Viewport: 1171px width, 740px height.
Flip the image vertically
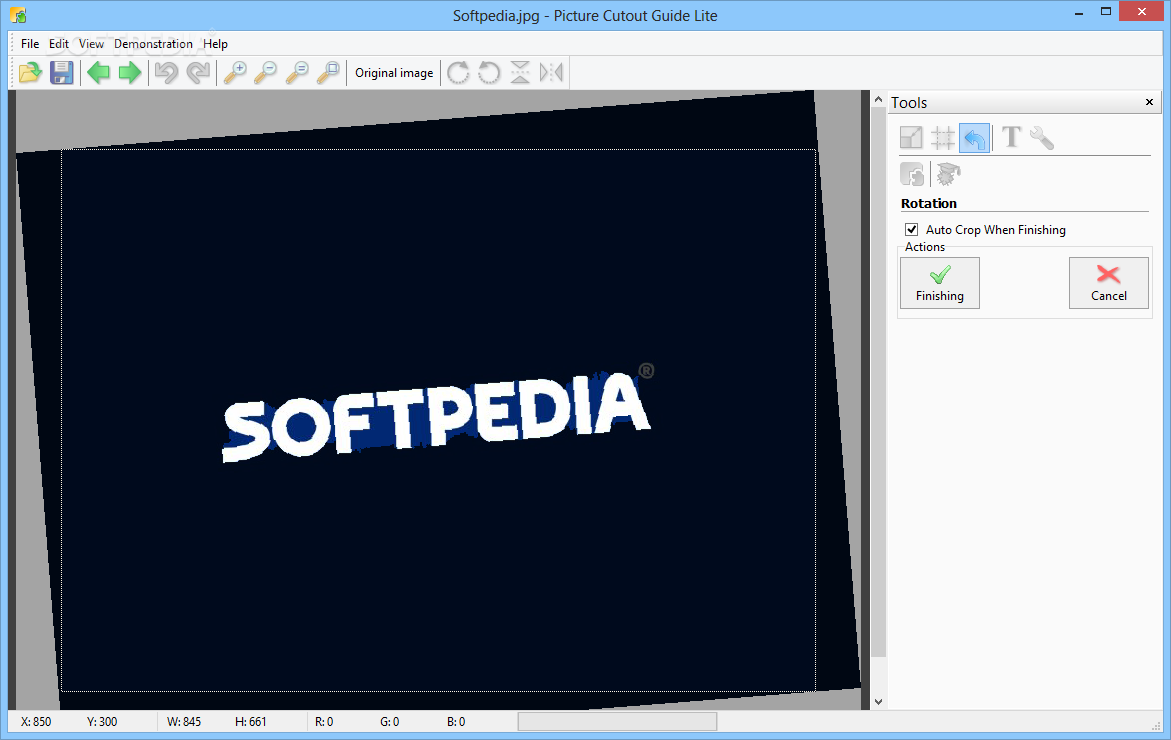pyautogui.click(x=521, y=72)
